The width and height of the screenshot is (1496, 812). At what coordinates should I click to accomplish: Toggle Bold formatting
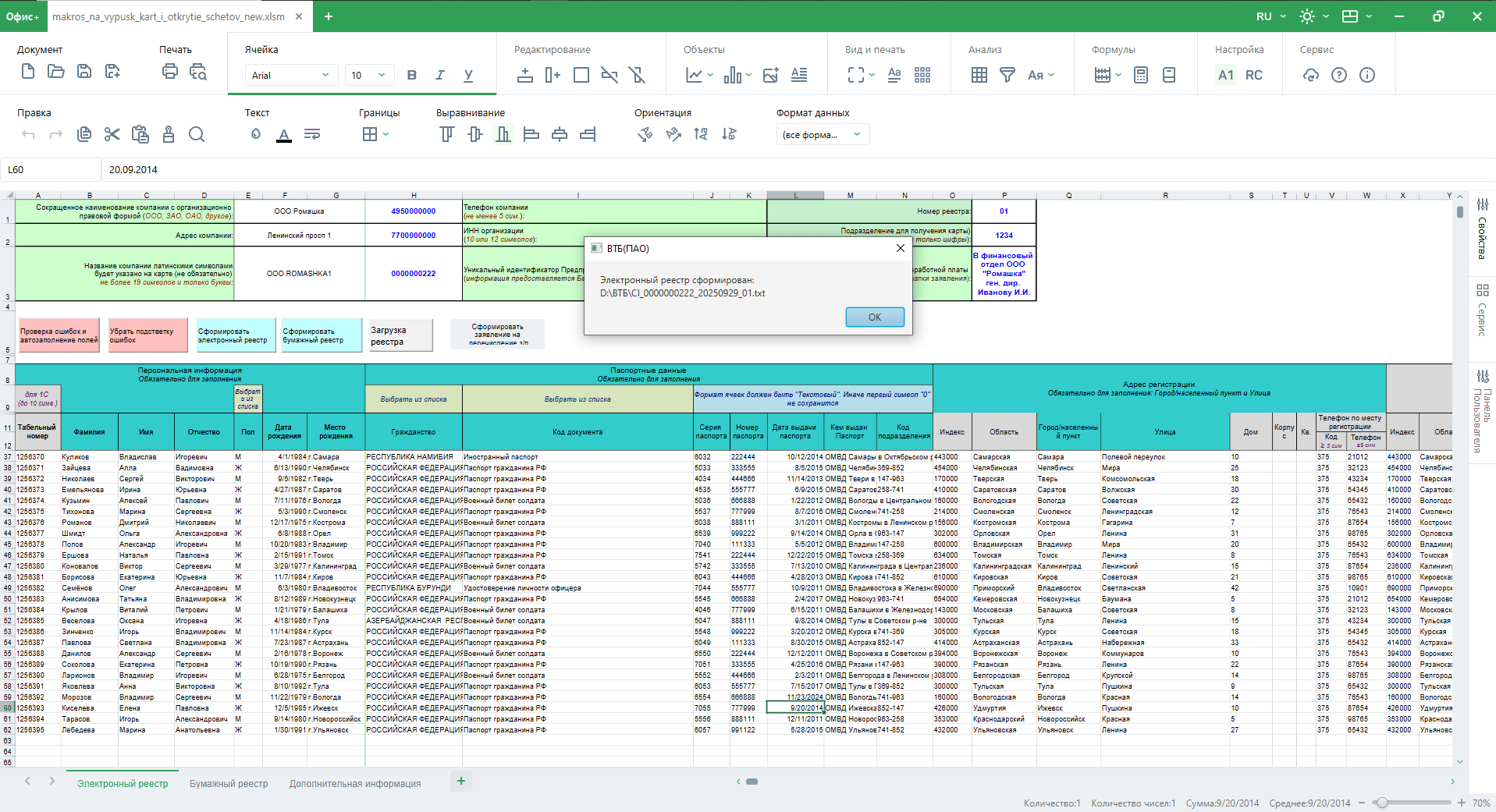412,75
